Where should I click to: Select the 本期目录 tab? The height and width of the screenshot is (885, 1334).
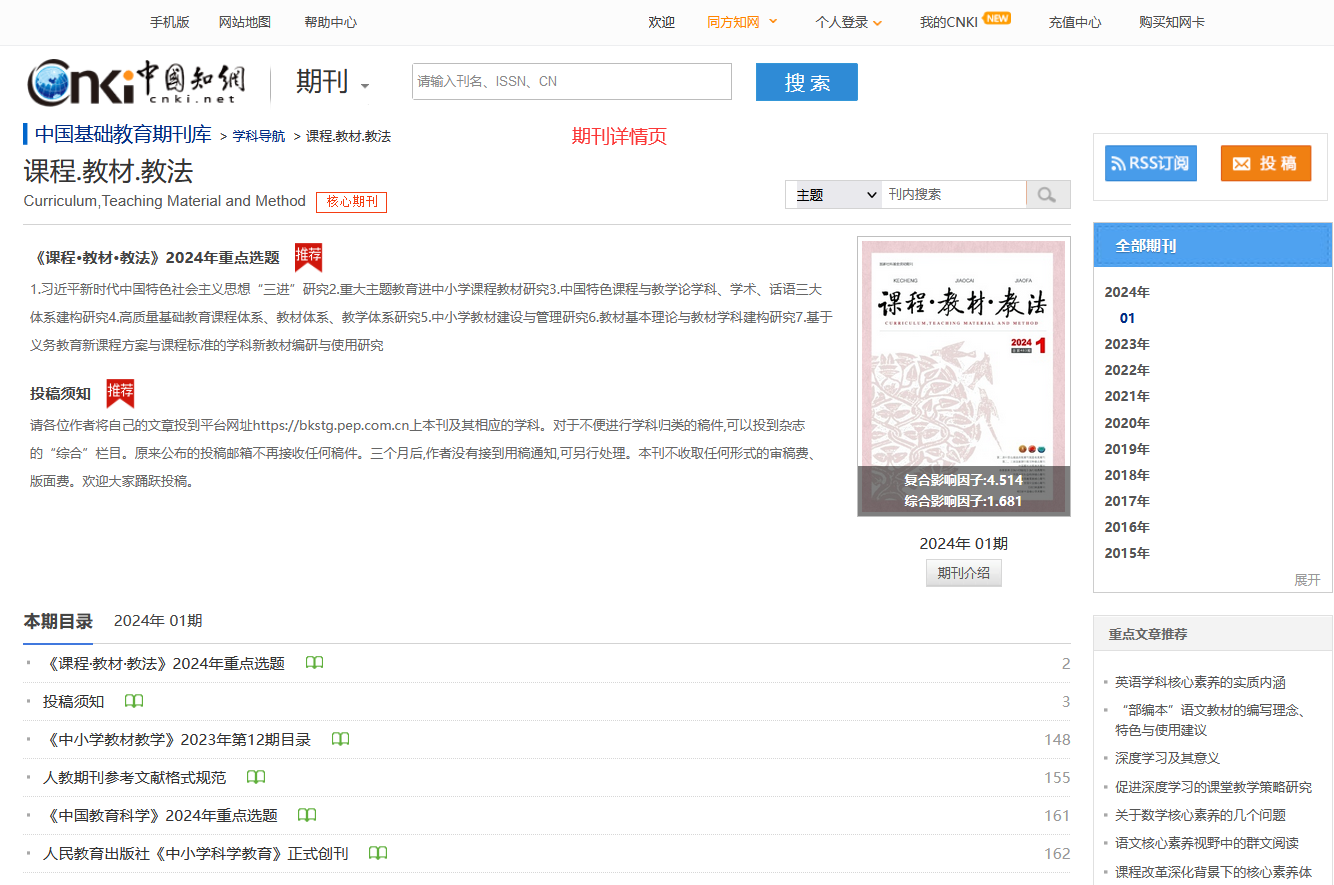tap(58, 621)
